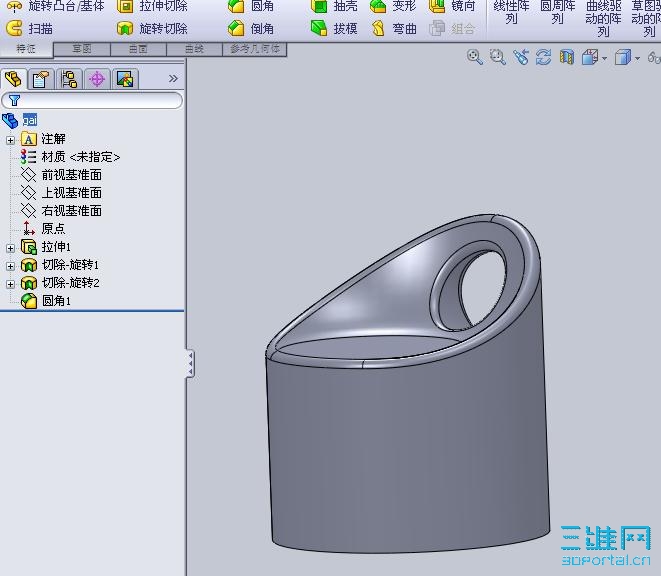The height and width of the screenshot is (576, 661).
Task: Click Previous View icon
Action: click(521, 57)
